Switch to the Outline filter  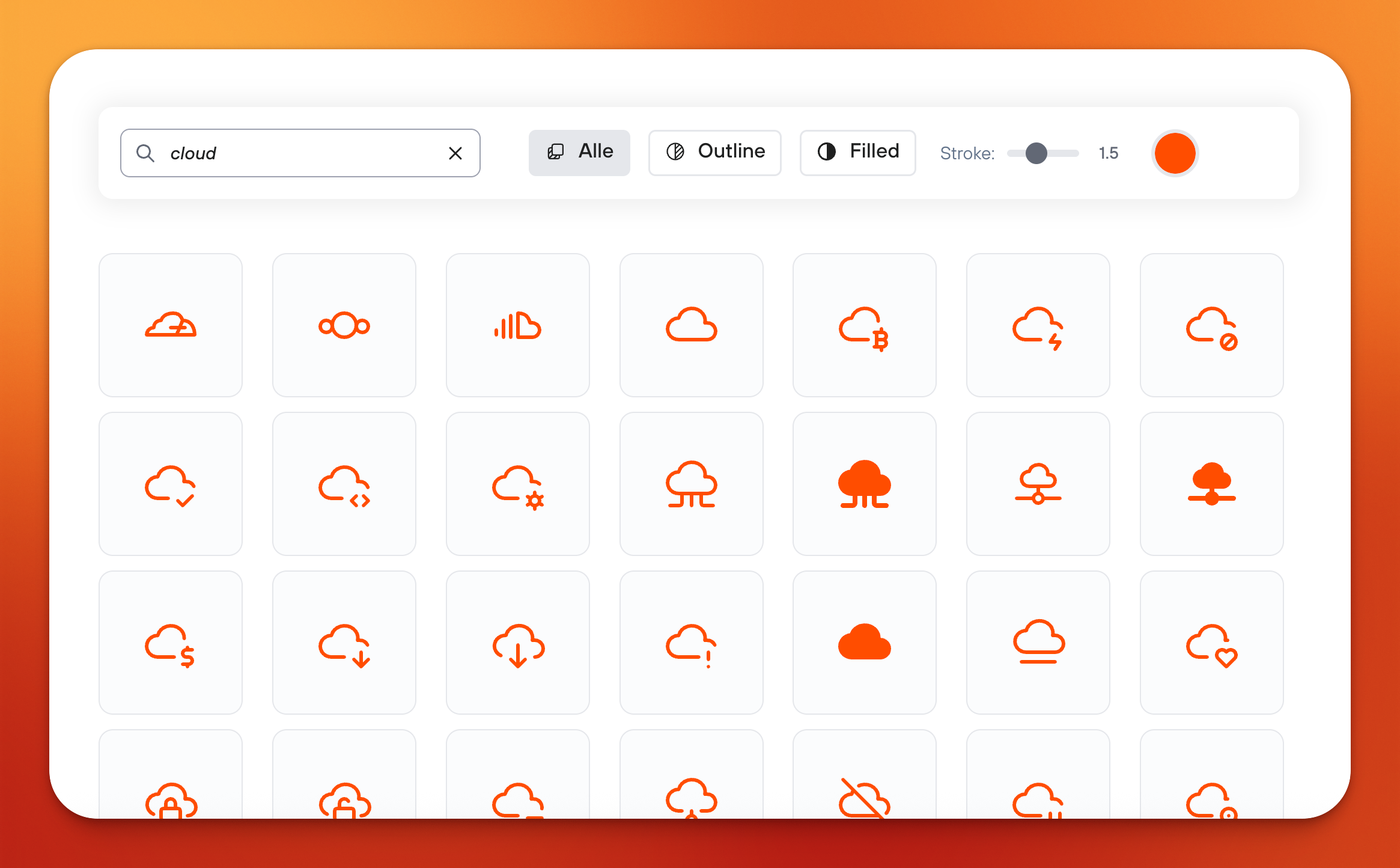coord(714,152)
